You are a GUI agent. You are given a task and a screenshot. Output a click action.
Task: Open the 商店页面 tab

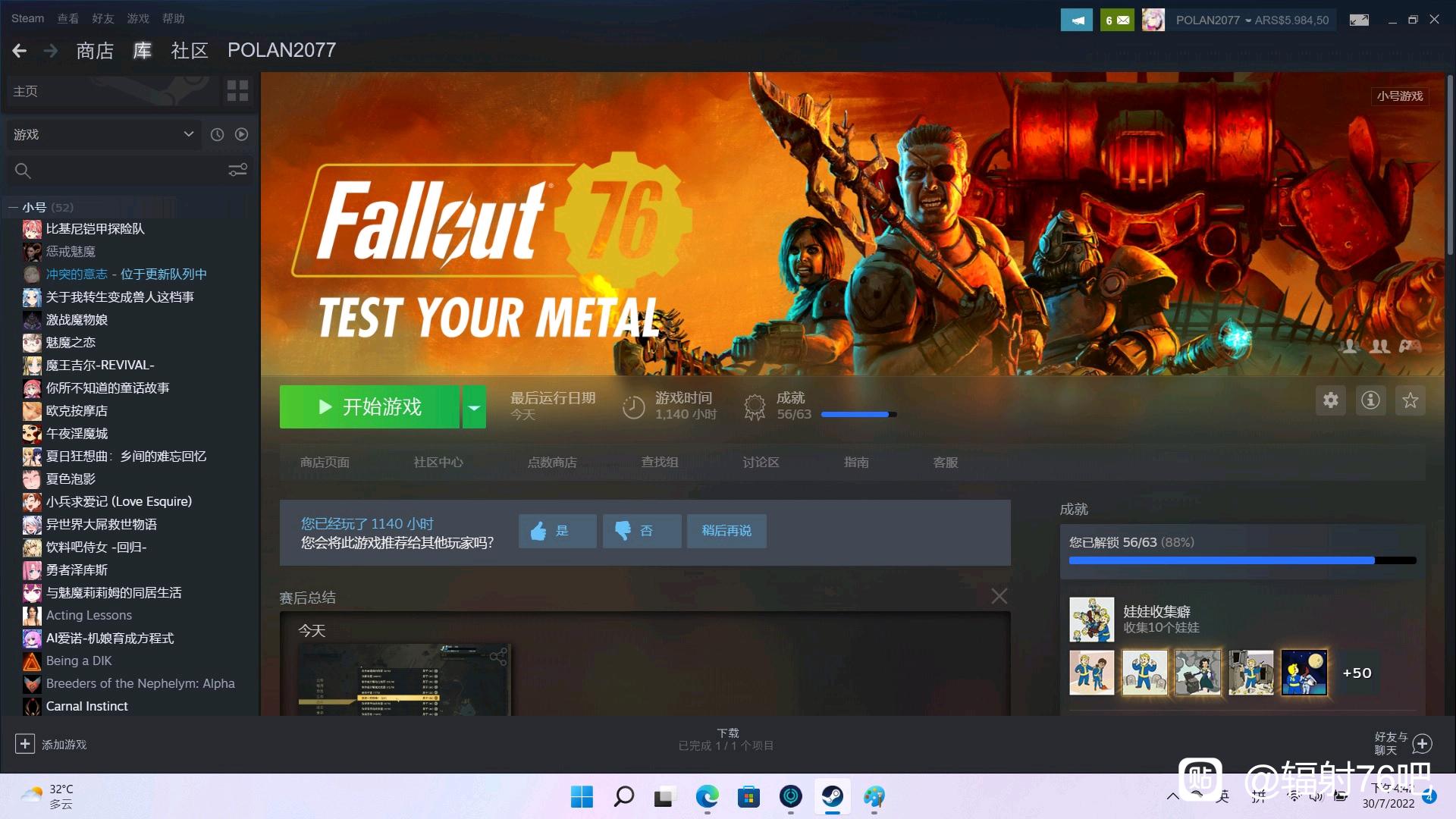[325, 463]
